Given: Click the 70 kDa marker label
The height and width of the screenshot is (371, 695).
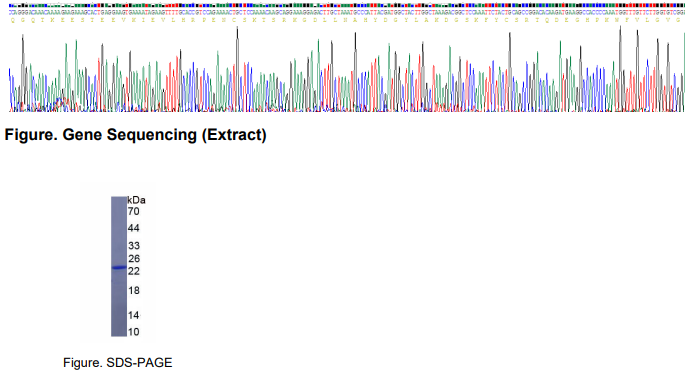Looking at the screenshot, I should [x=133, y=211].
